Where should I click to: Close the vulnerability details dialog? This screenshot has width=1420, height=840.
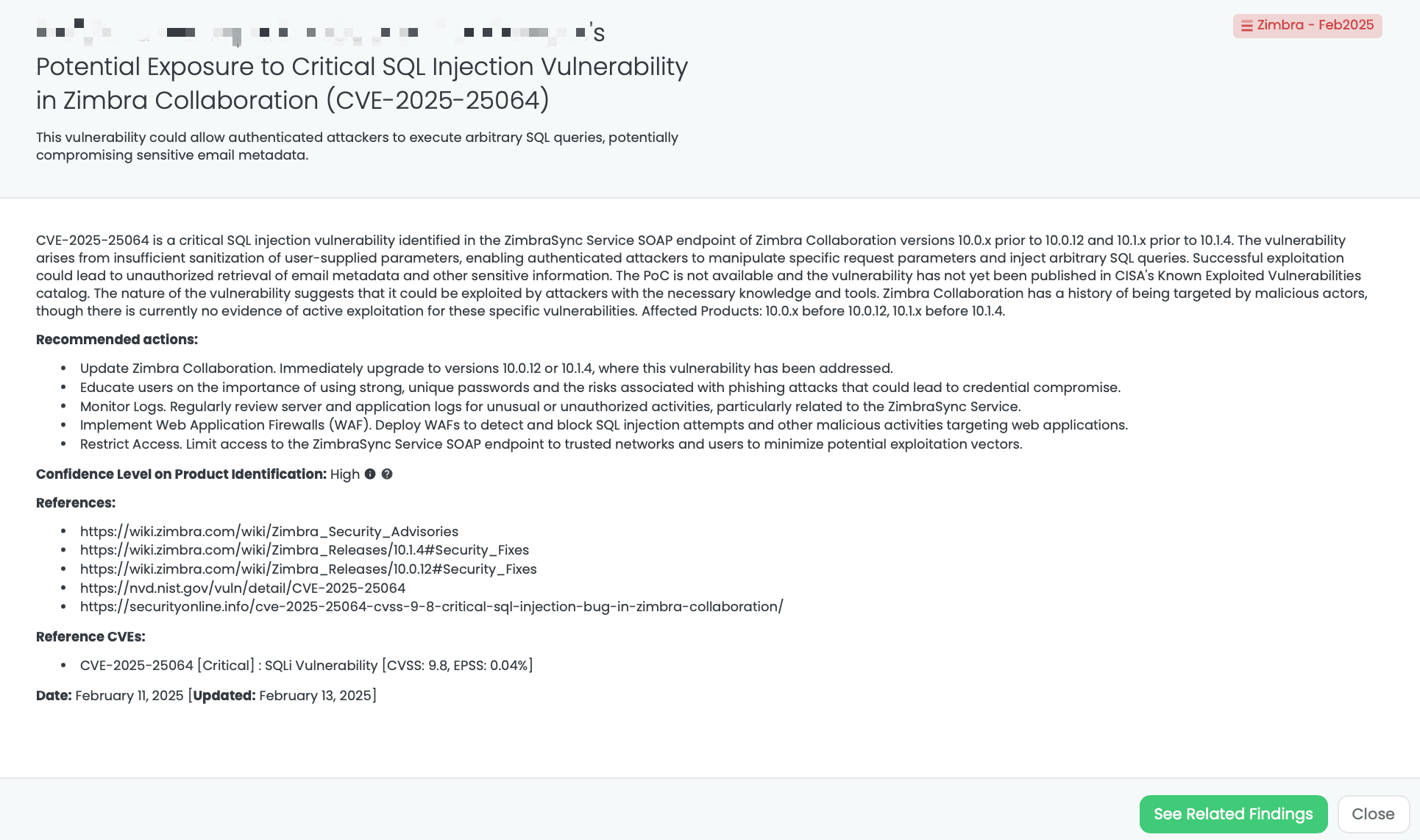point(1373,814)
